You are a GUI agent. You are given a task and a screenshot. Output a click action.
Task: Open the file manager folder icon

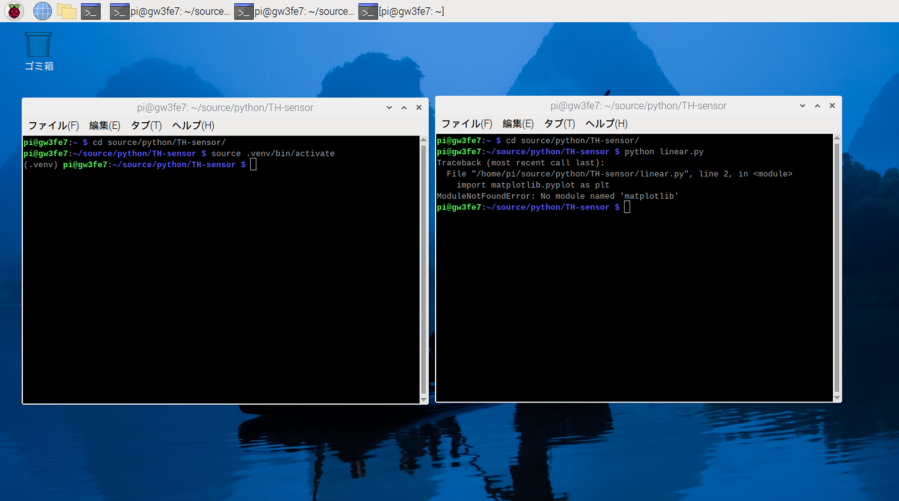[67, 11]
